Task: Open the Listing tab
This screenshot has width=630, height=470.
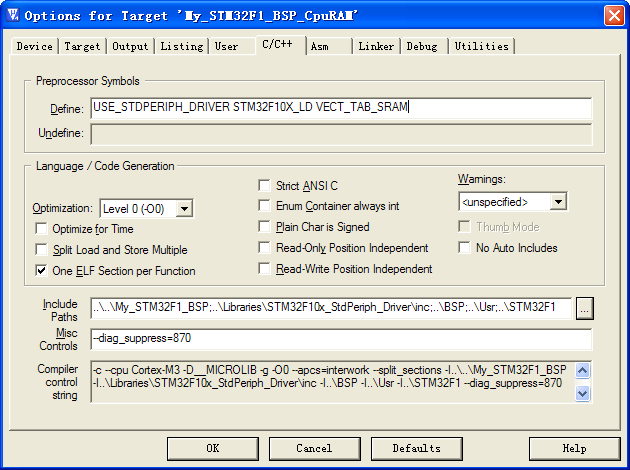Action: pos(182,46)
